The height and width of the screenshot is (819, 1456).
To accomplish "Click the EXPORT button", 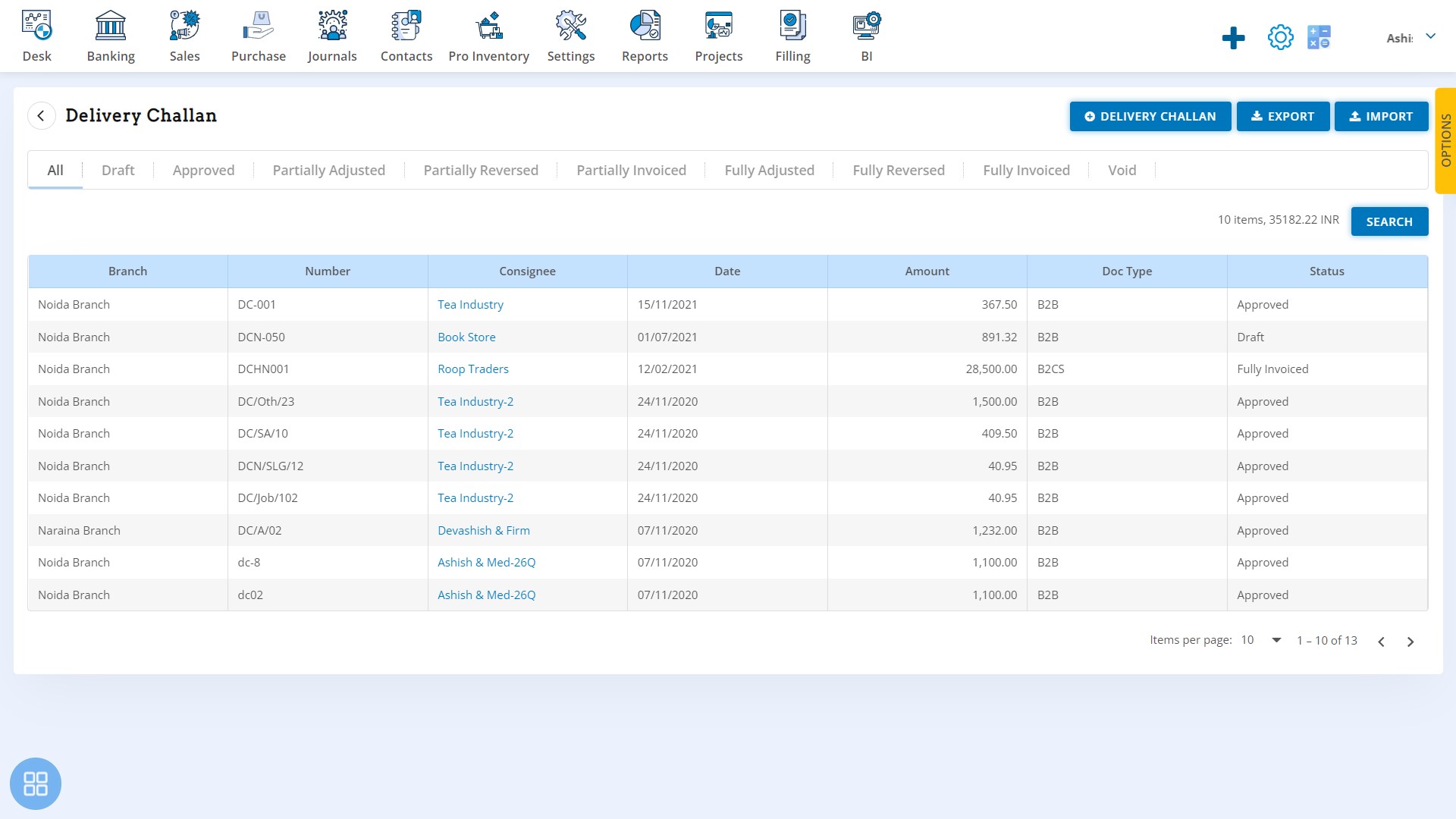I will tap(1283, 116).
